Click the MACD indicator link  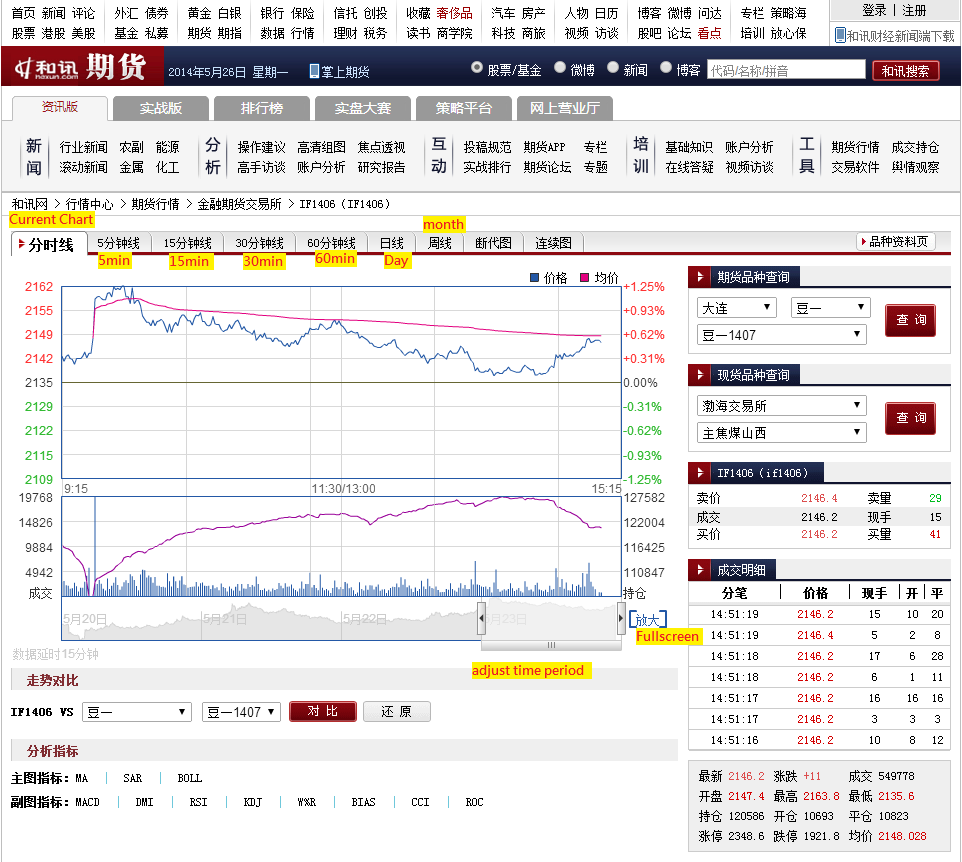[87, 802]
